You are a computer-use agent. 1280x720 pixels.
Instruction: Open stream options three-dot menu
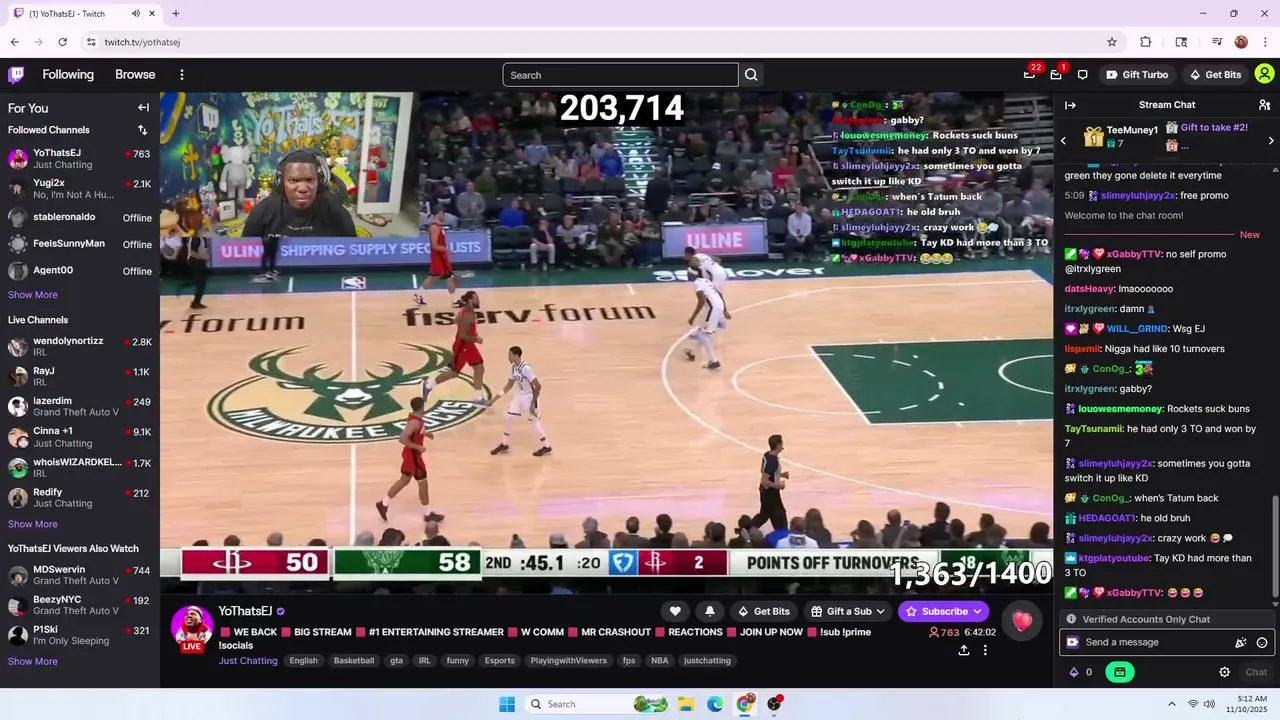[x=985, y=650]
